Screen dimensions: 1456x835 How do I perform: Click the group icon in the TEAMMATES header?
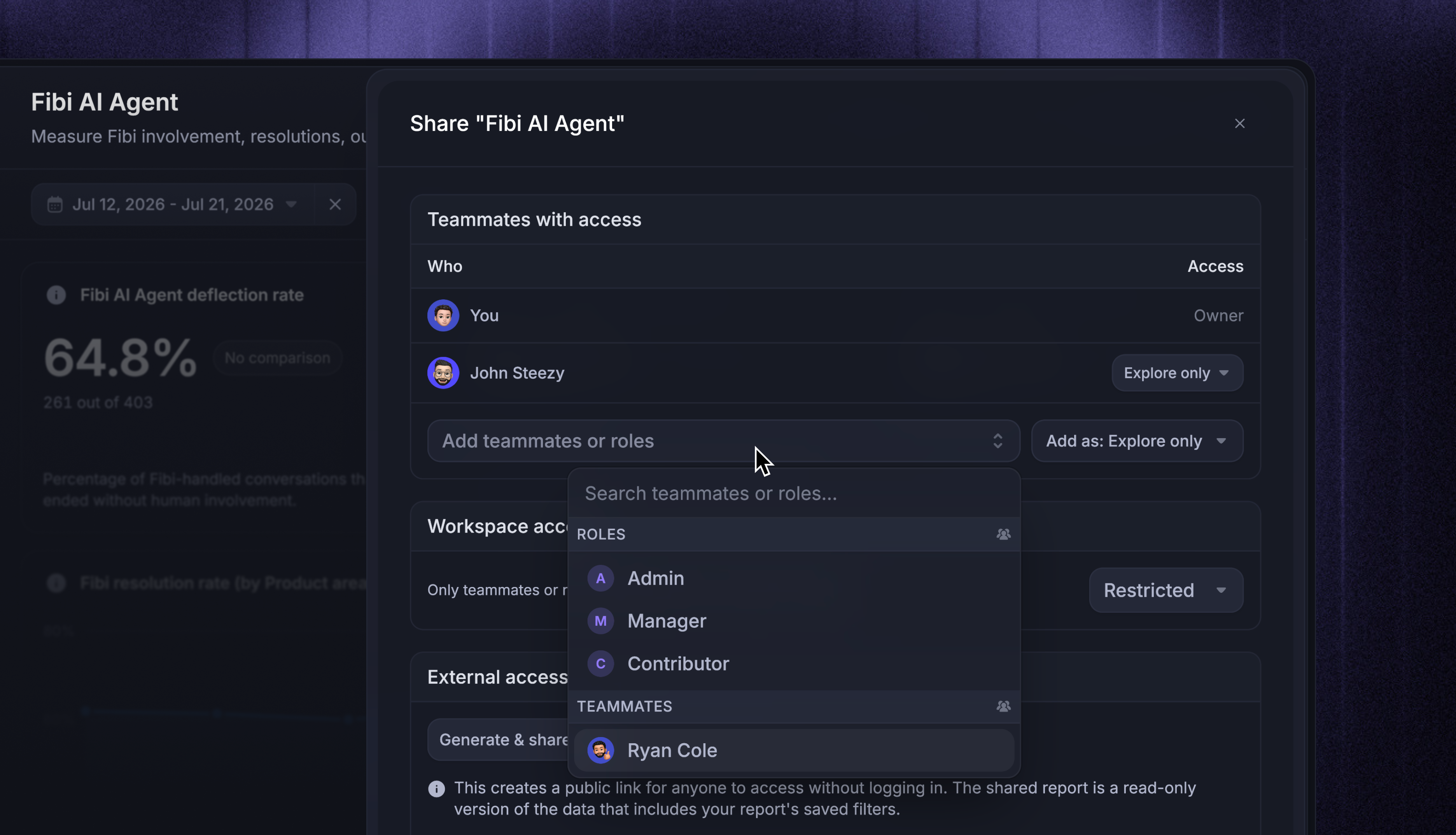coord(1003,706)
